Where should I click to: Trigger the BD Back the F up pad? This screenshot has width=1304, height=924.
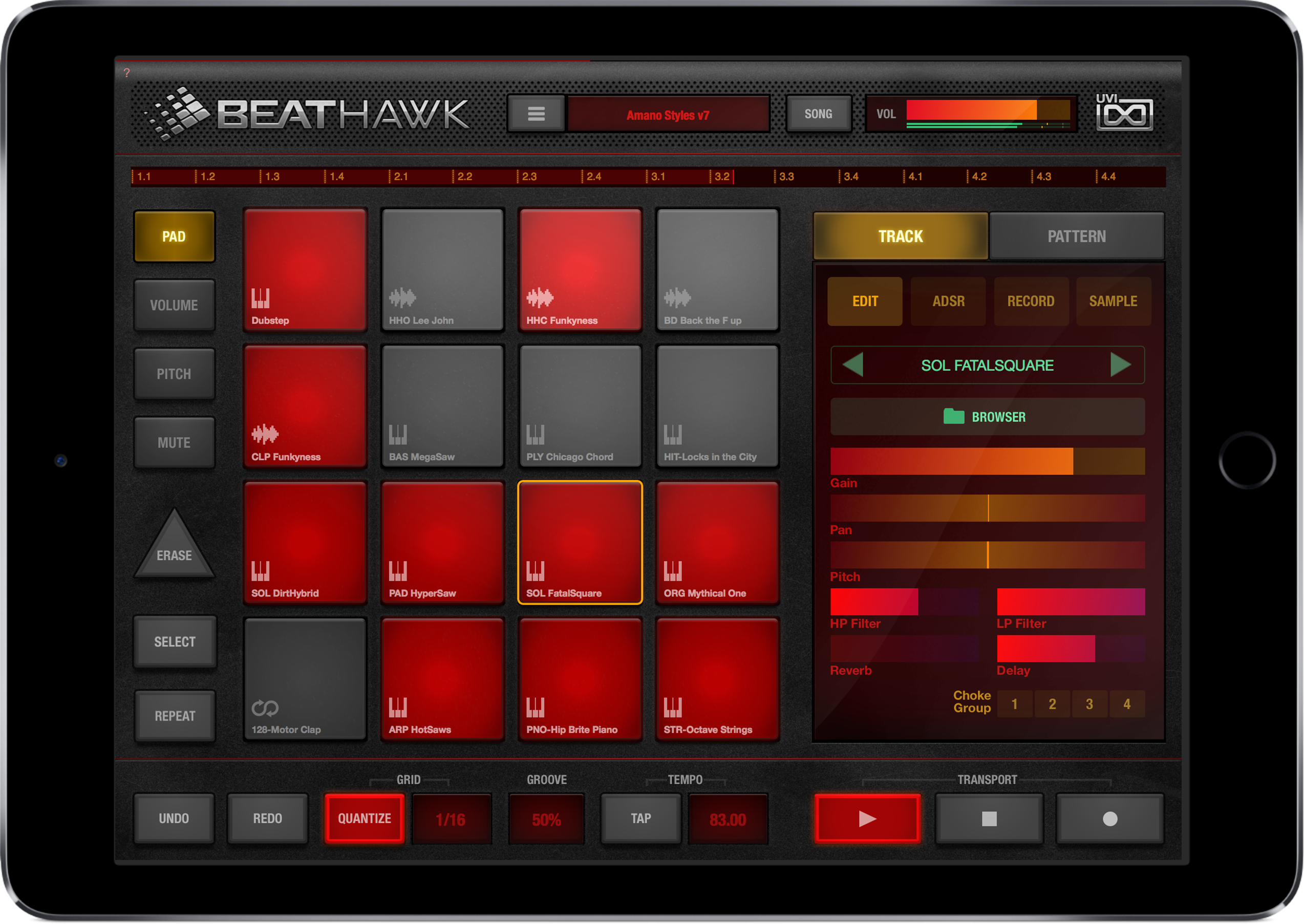(x=717, y=270)
